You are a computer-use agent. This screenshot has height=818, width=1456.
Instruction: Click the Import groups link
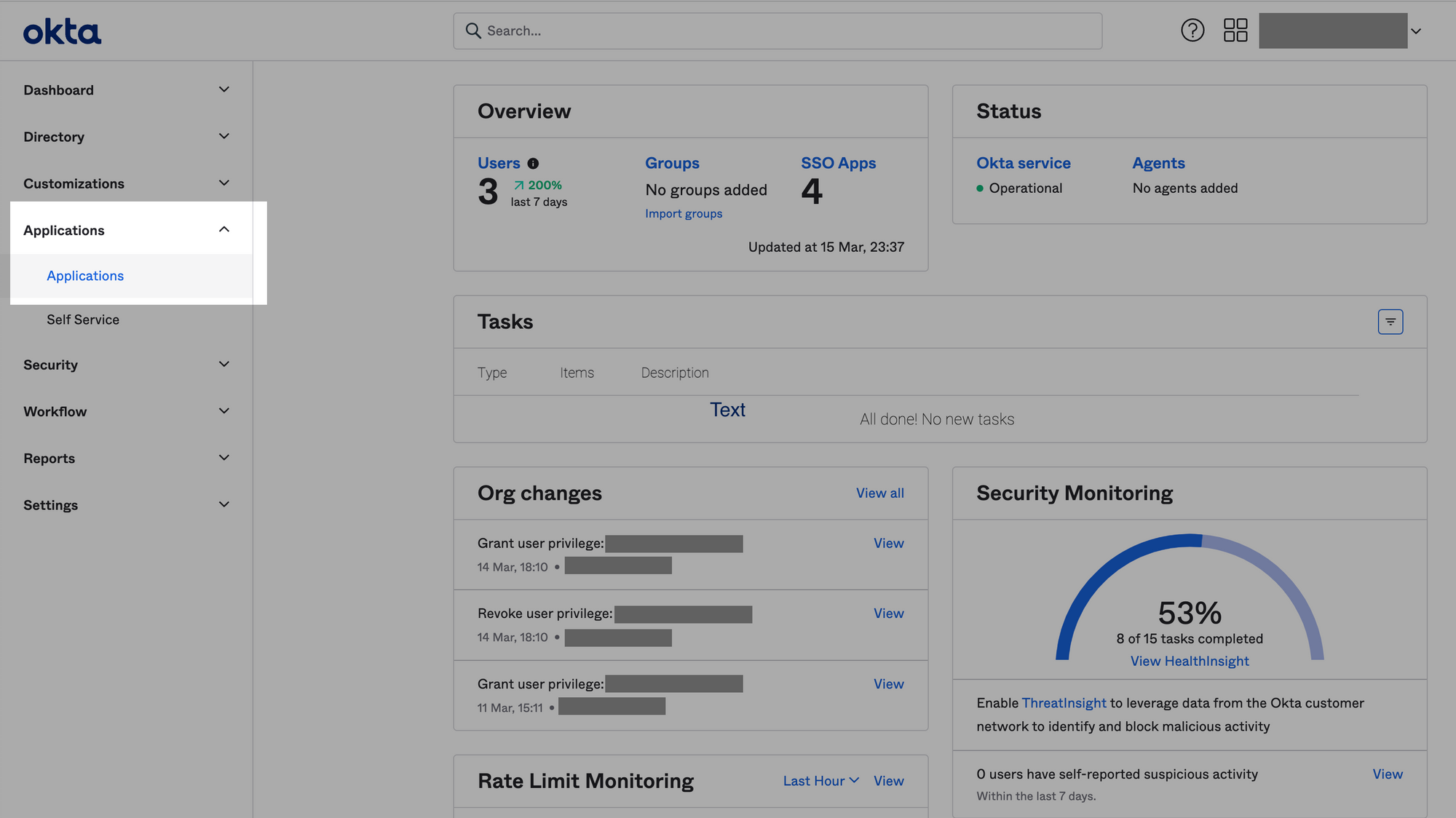pos(684,213)
